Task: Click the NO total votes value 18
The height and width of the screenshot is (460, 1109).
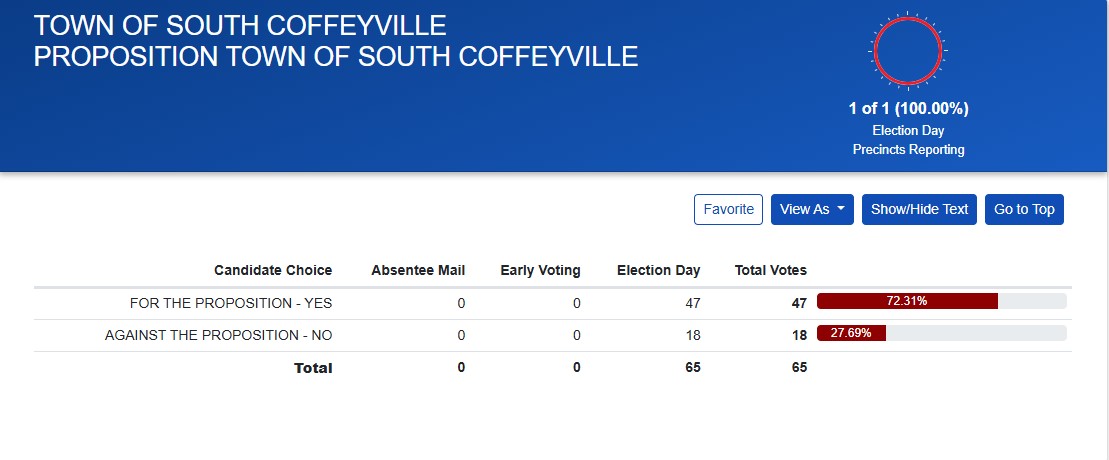Action: pos(798,335)
